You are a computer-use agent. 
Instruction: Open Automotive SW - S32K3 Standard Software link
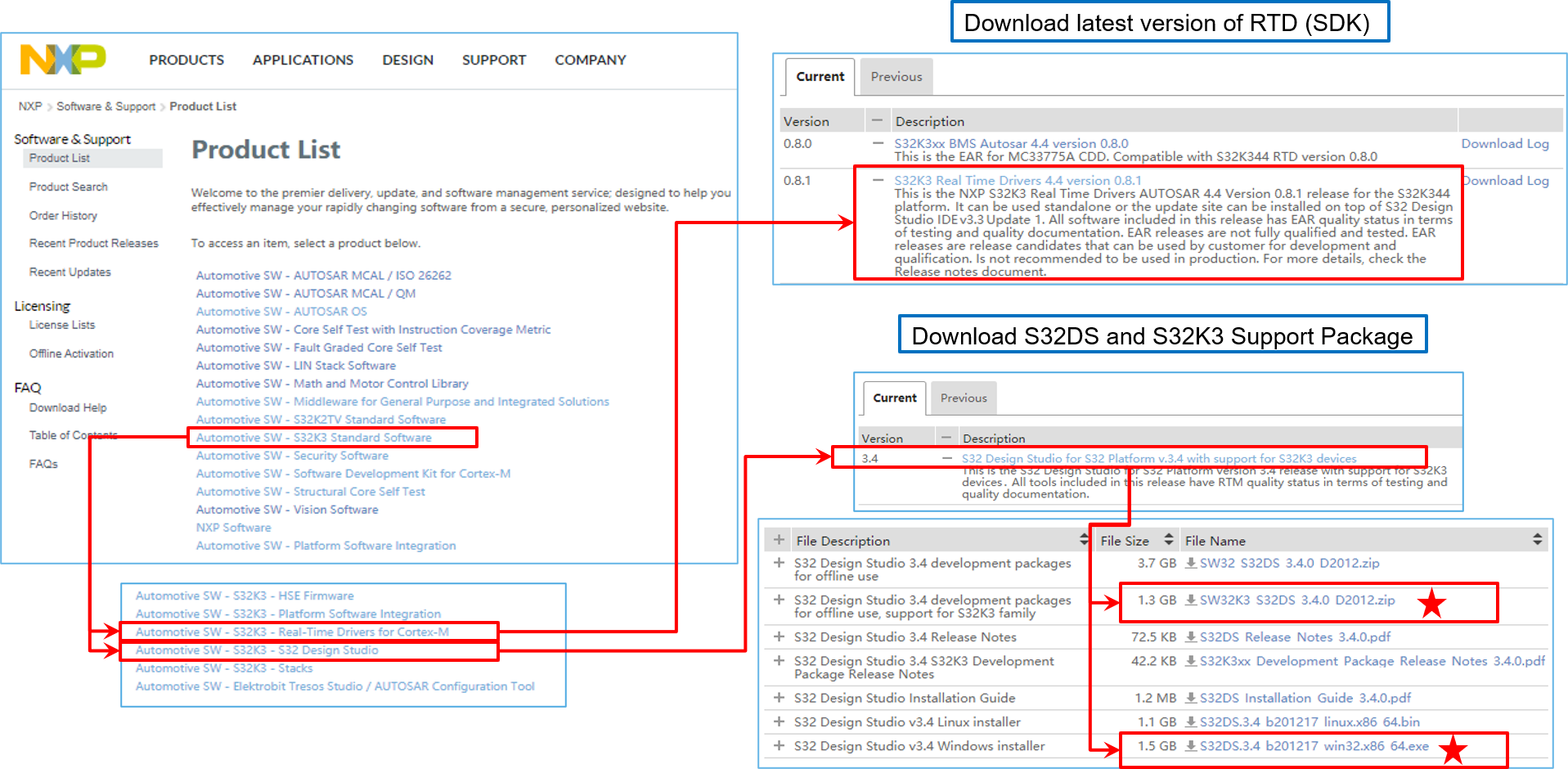tap(313, 438)
